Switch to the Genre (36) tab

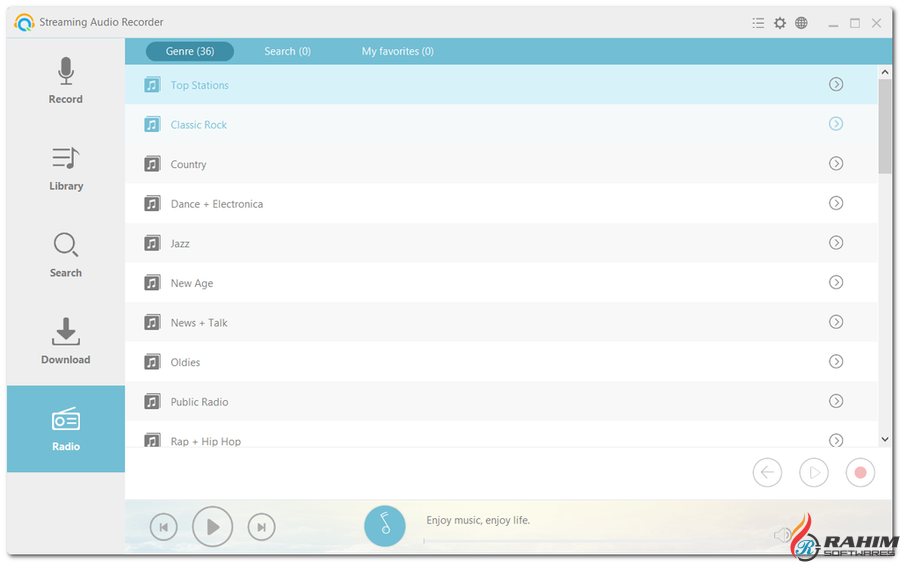coord(190,51)
